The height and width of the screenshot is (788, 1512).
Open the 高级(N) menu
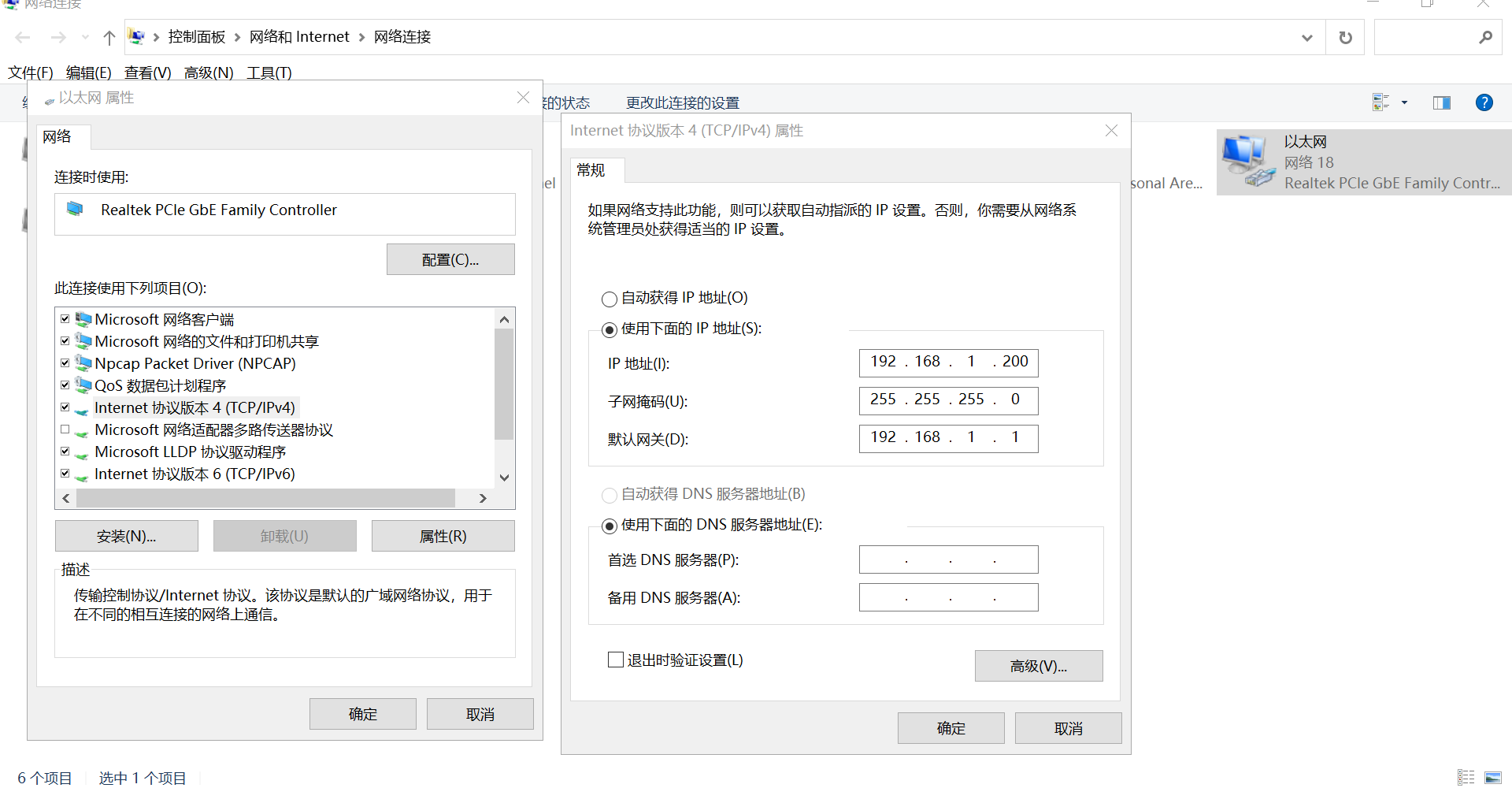209,72
